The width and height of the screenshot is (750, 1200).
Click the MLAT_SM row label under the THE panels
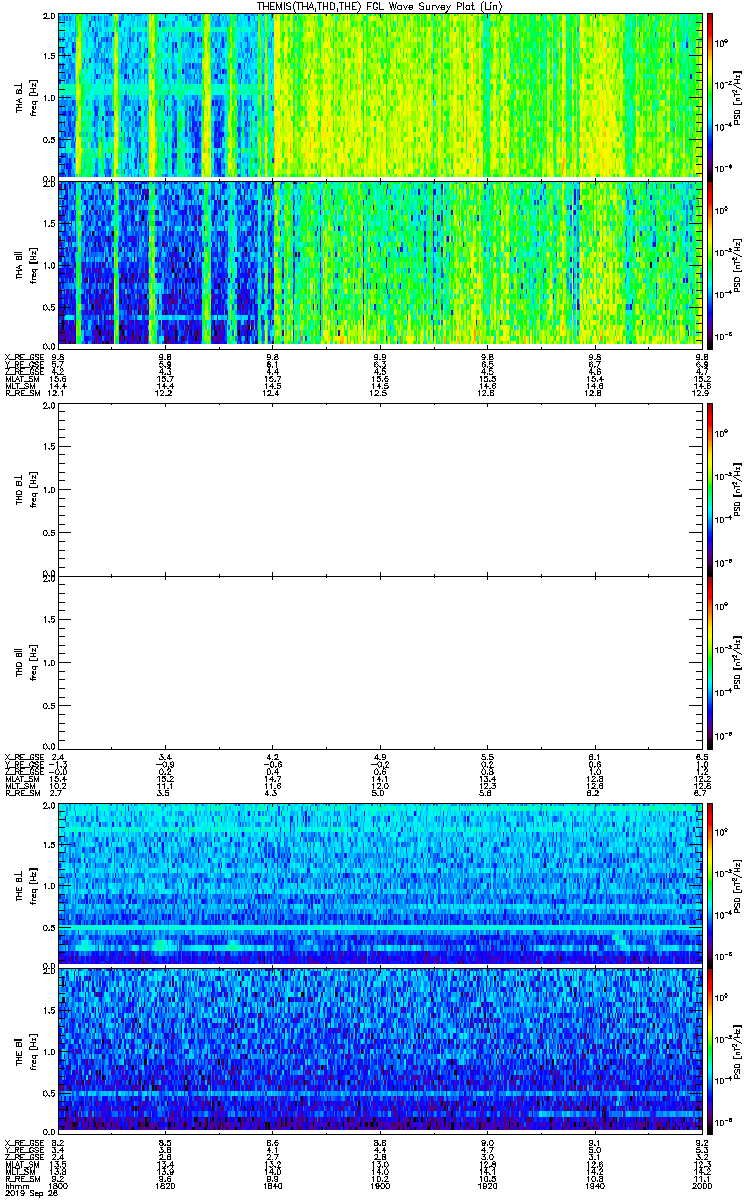[x=22, y=1164]
